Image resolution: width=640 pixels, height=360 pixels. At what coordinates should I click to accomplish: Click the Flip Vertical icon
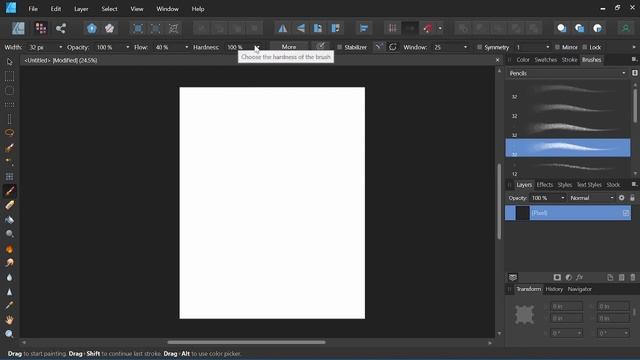coord(300,28)
